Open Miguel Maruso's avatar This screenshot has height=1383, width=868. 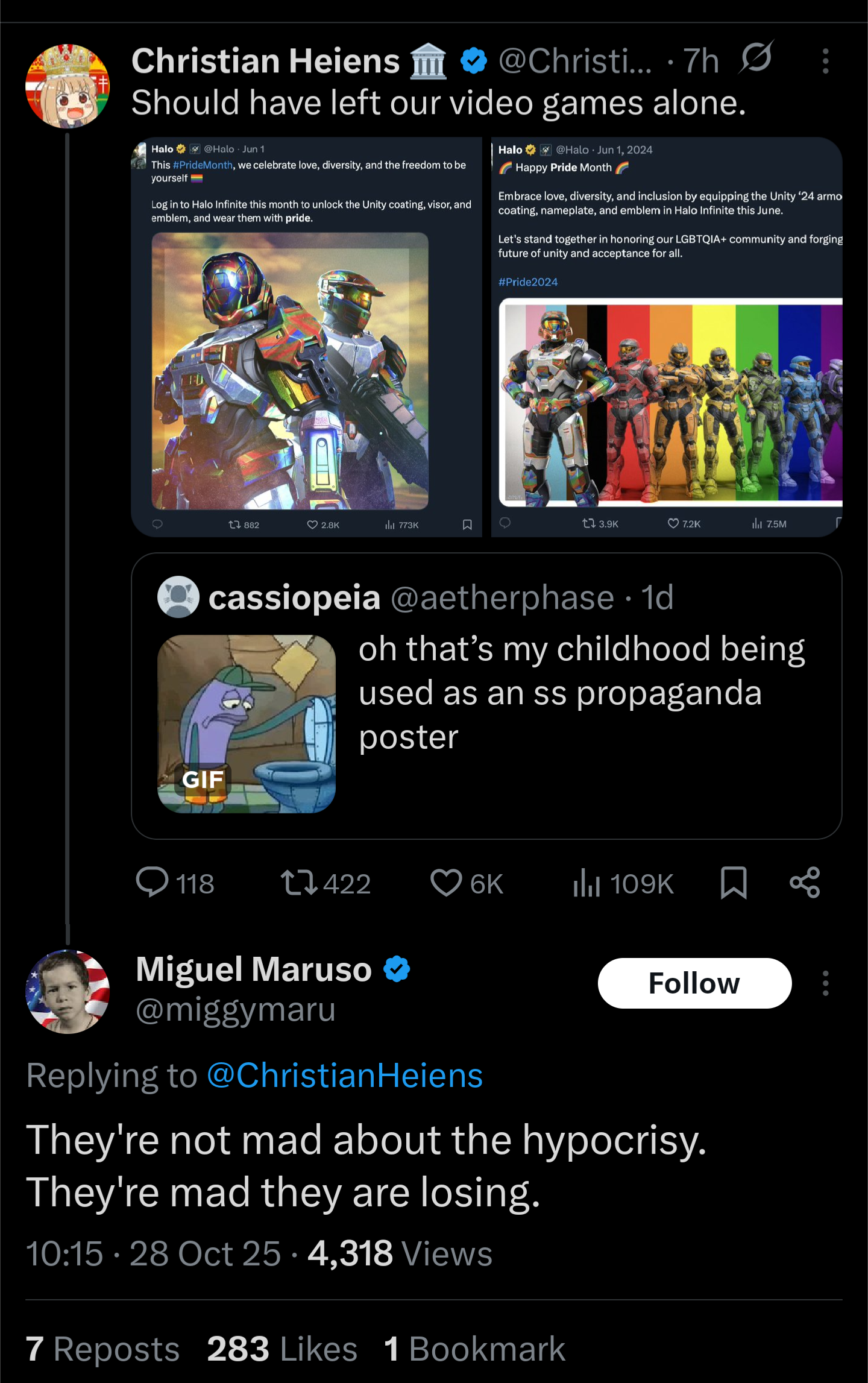(x=68, y=992)
